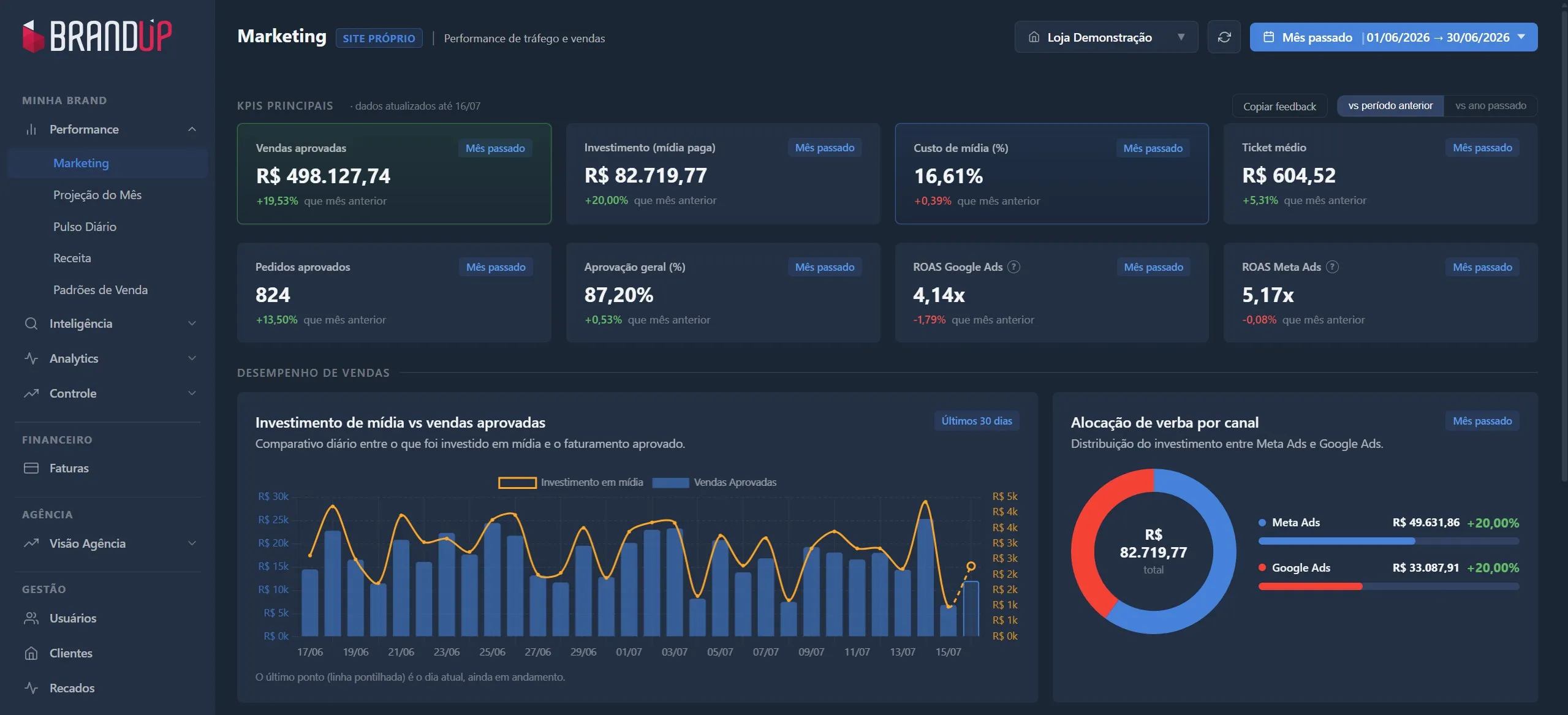The width and height of the screenshot is (1568, 715).
Task: Select the Vendas aprovadas KPI card
Action: pos(394,174)
